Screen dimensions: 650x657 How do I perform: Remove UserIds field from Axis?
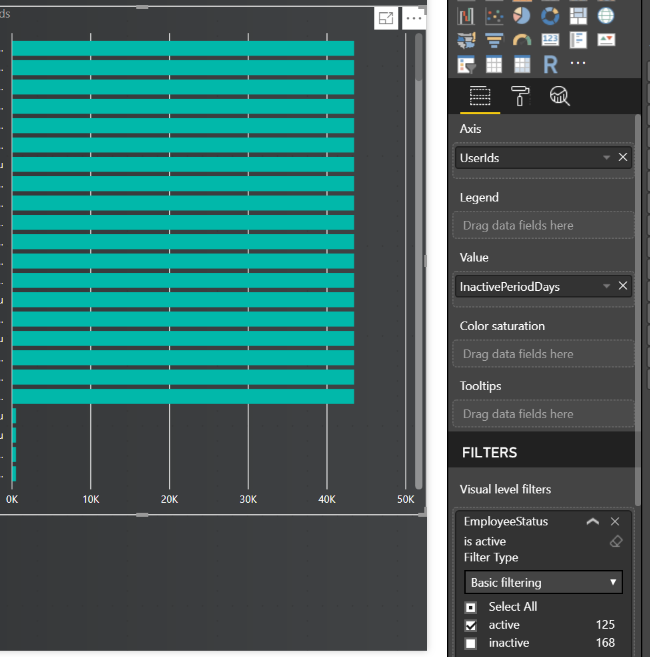(623, 157)
